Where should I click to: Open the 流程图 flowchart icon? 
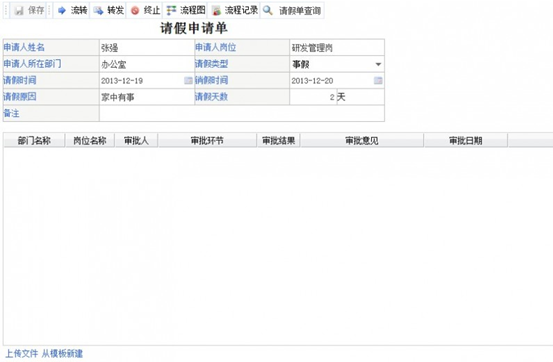coord(171,11)
